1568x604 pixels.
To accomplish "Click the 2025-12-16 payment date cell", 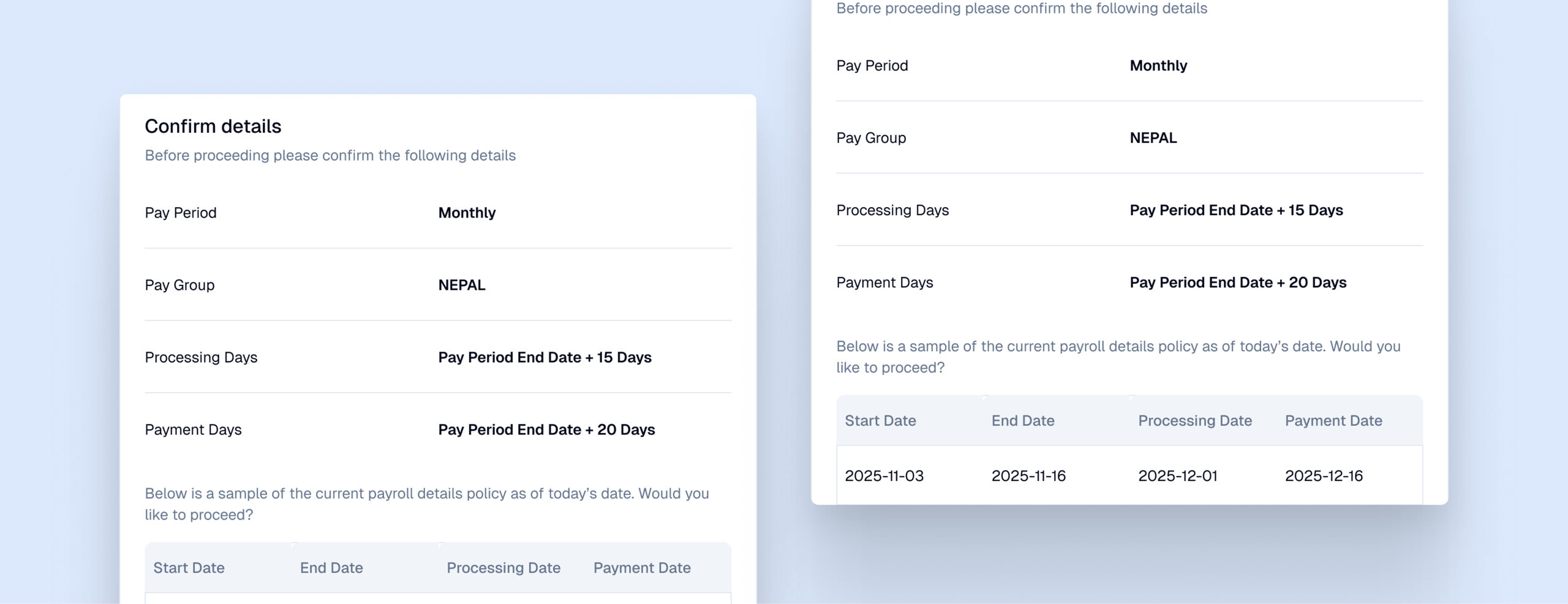I will point(1324,476).
